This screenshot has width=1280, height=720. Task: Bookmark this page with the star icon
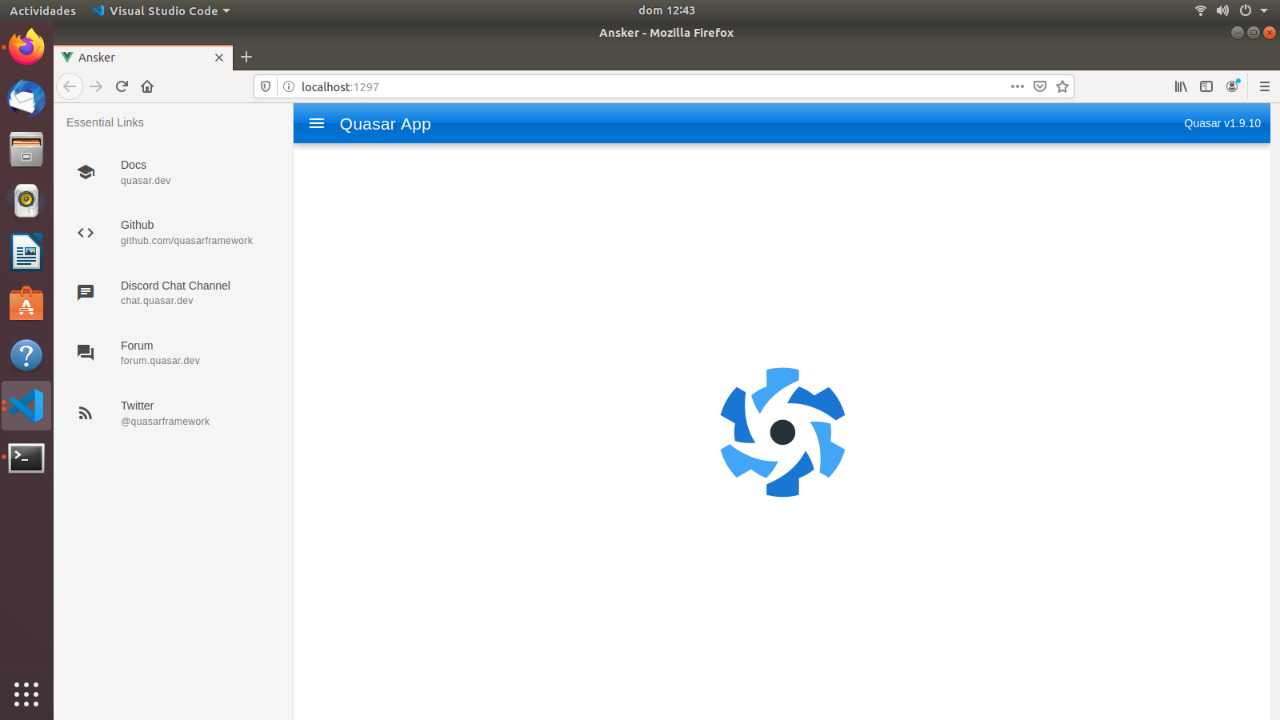[1062, 87]
